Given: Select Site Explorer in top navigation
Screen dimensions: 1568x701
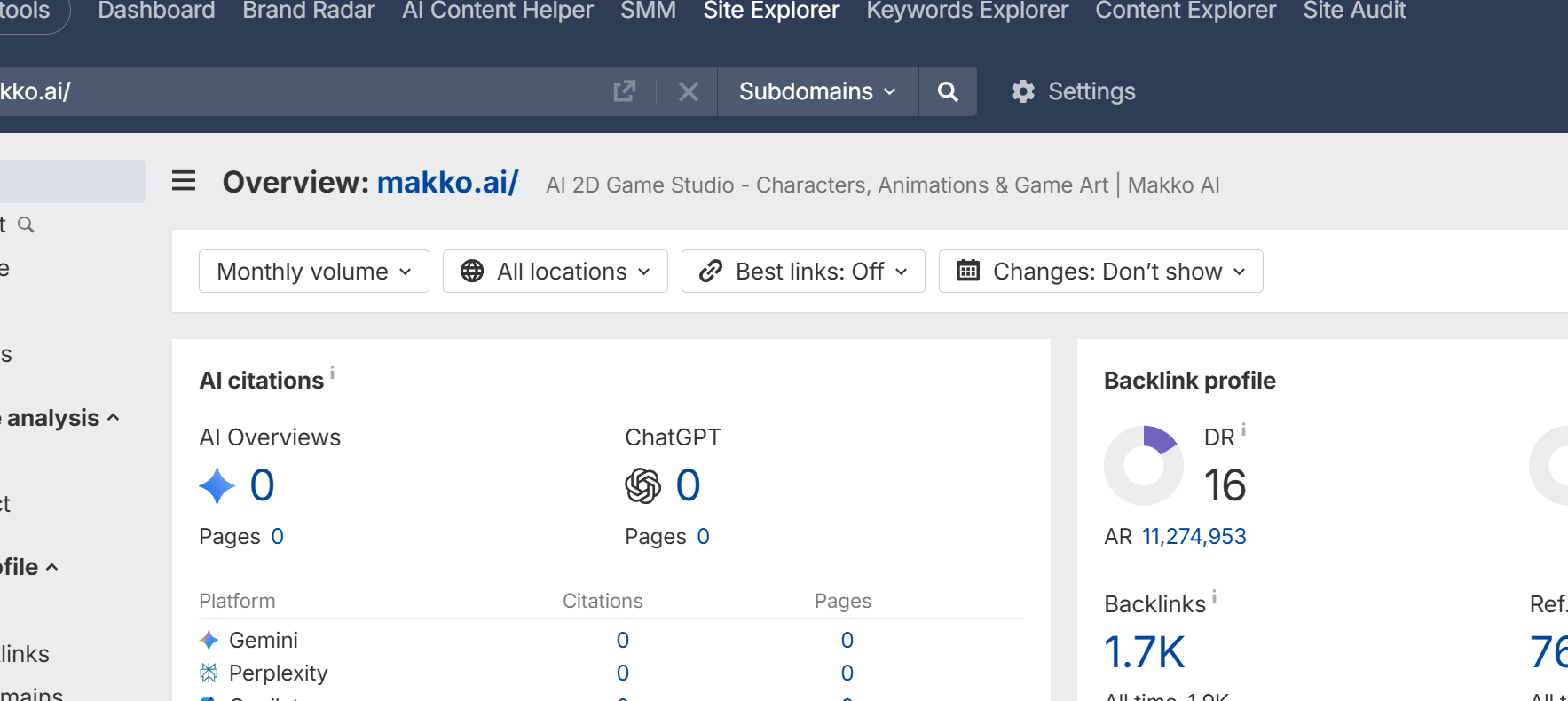Looking at the screenshot, I should [771, 11].
